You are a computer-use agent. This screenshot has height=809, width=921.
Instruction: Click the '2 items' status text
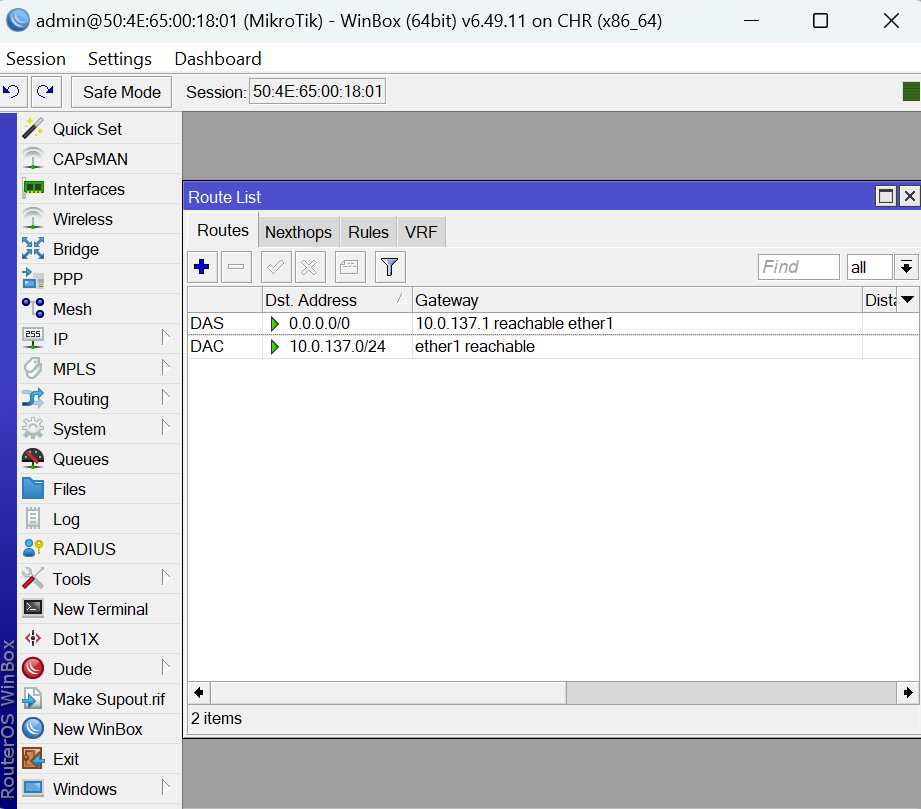tap(216, 718)
